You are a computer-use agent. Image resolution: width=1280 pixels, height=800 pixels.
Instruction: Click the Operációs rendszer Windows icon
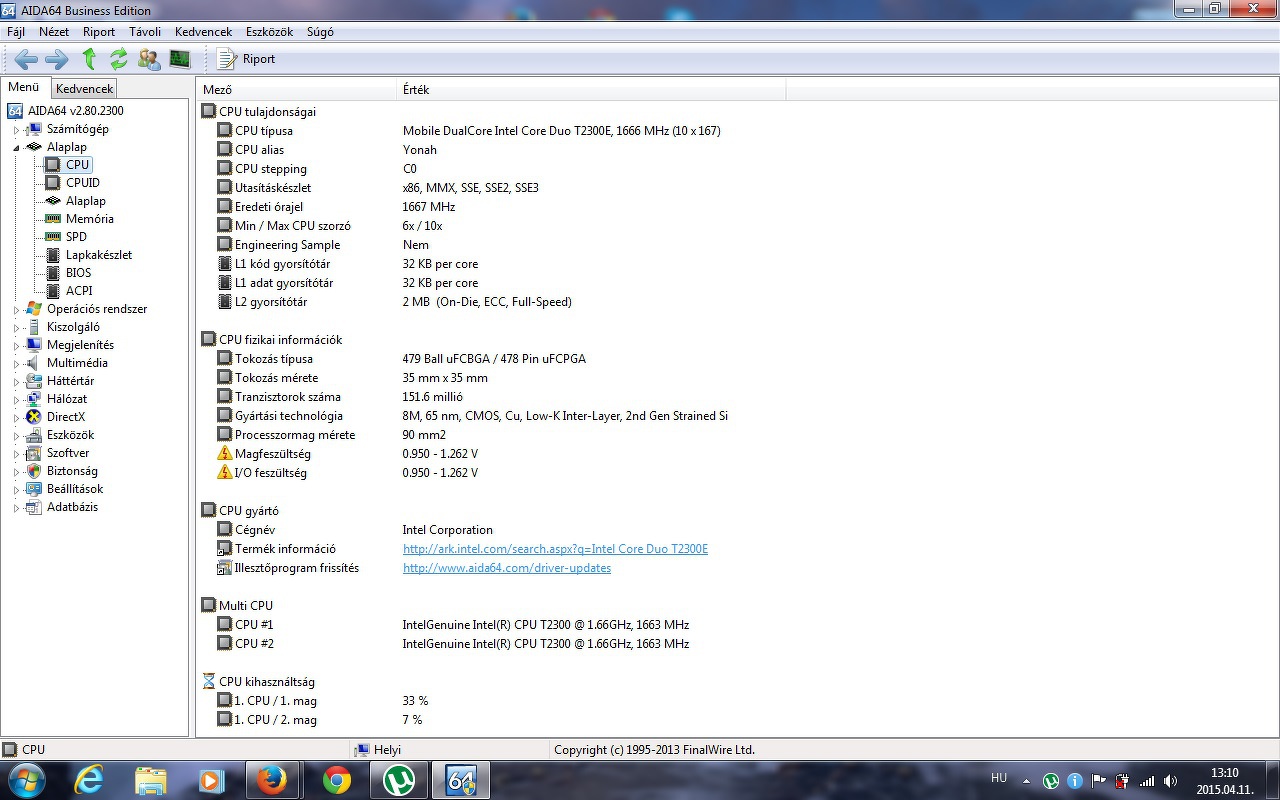(x=34, y=309)
